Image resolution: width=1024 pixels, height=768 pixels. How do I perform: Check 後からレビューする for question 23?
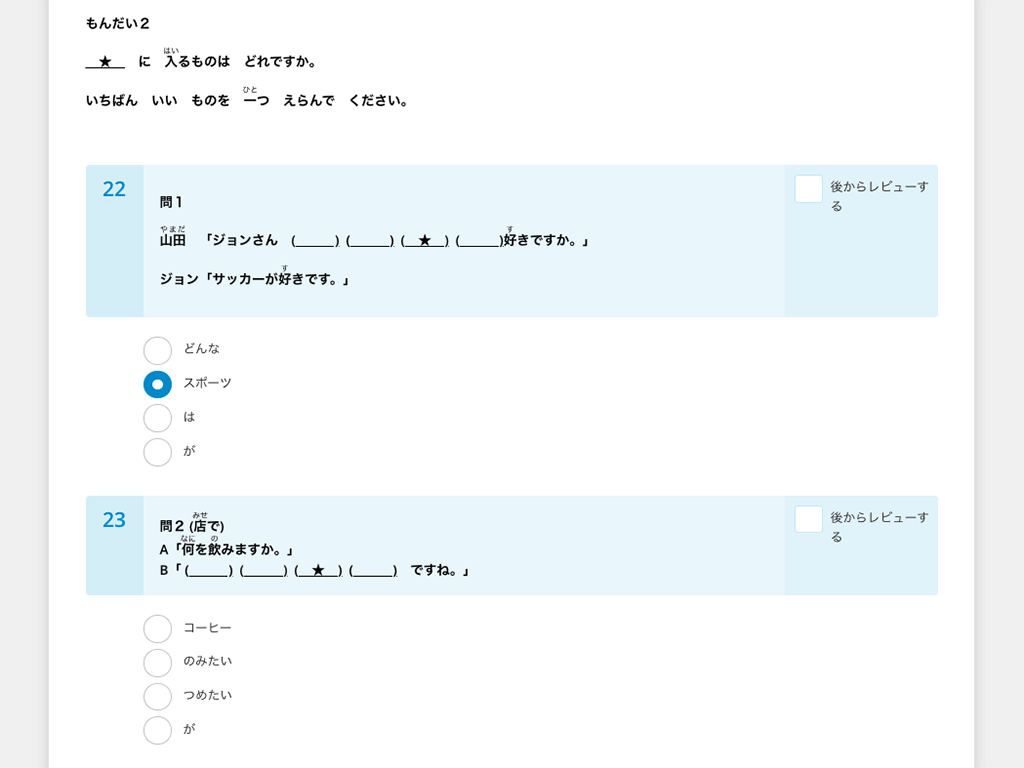pyautogui.click(x=807, y=520)
